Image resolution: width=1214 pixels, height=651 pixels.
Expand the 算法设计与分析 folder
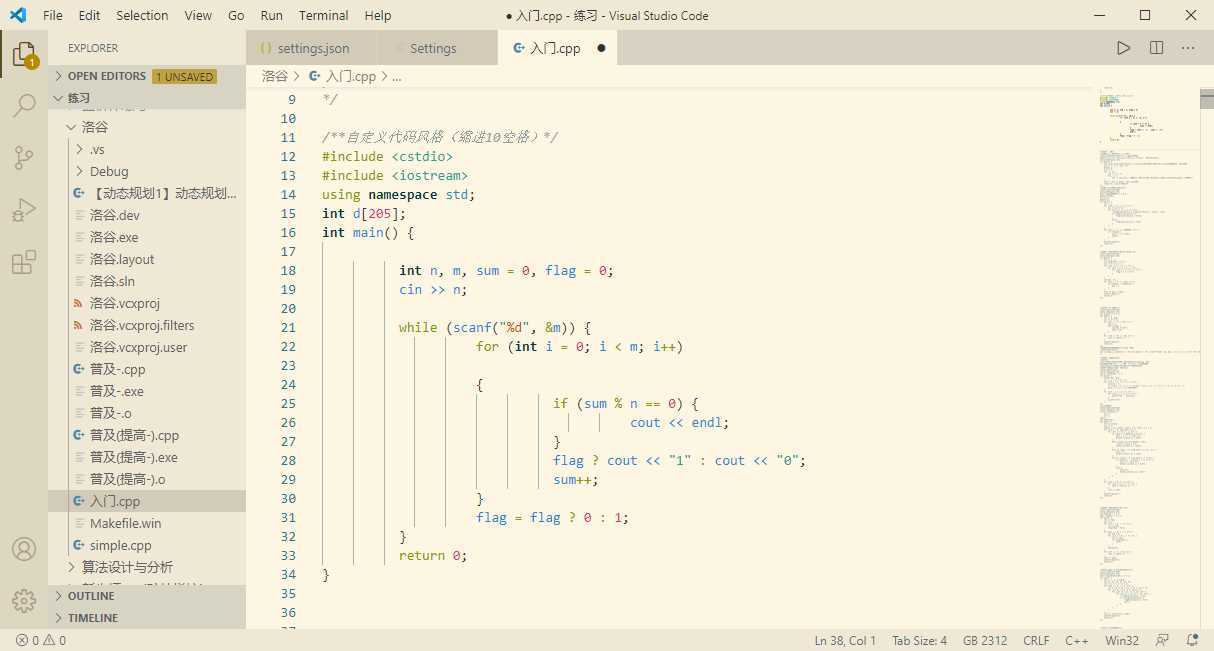pos(147,567)
